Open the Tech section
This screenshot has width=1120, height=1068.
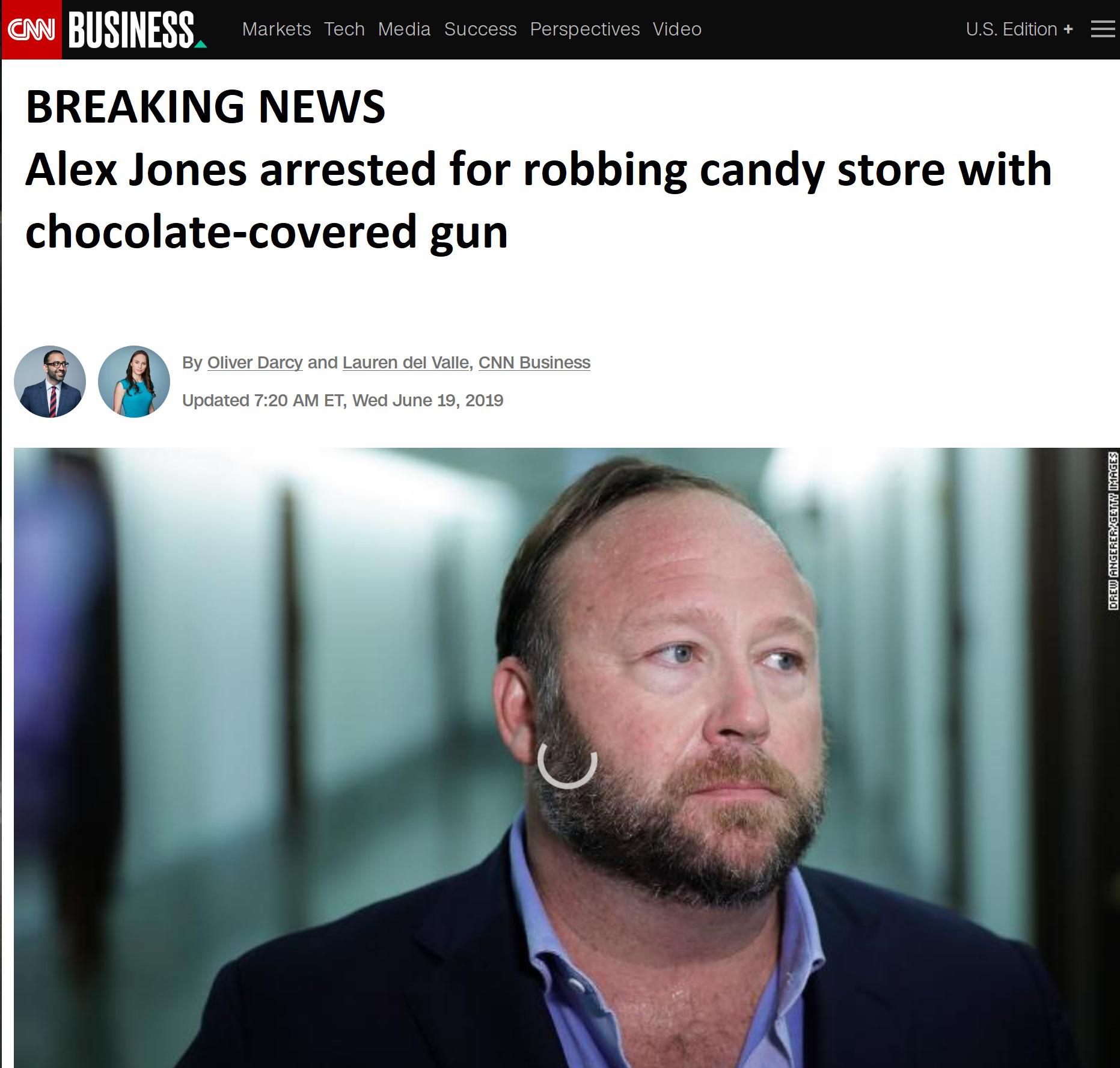coord(344,29)
